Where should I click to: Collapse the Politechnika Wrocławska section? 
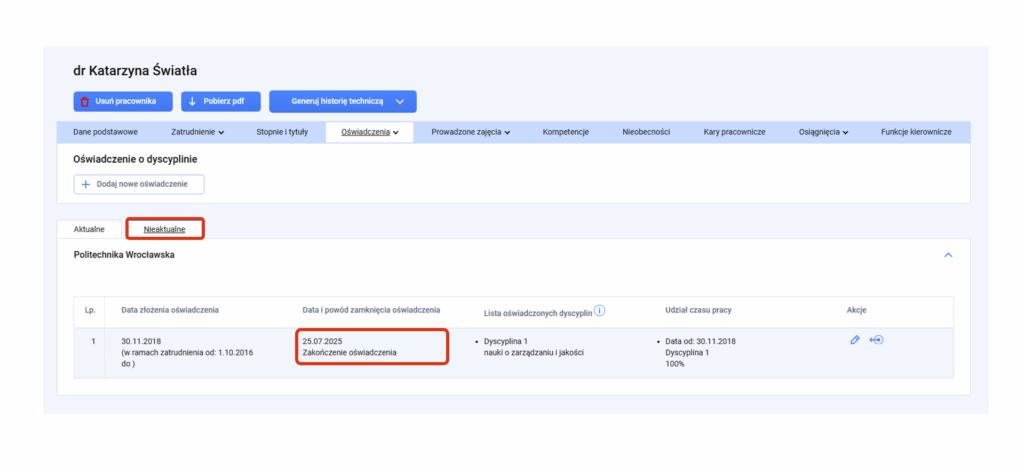(948, 255)
